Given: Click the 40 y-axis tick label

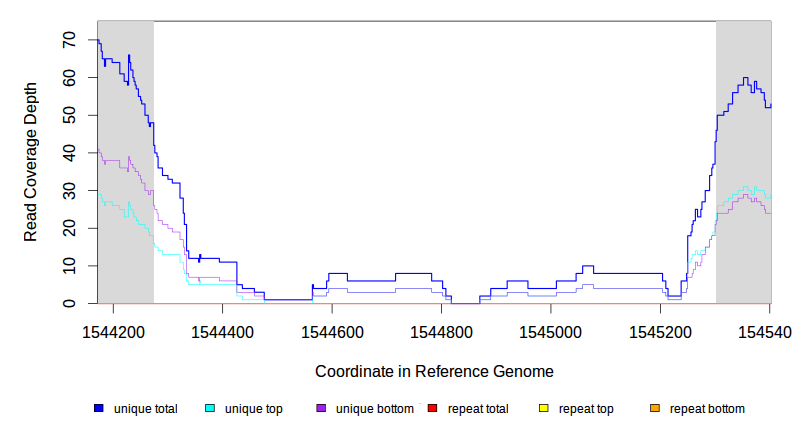Looking at the screenshot, I should tap(69, 153).
